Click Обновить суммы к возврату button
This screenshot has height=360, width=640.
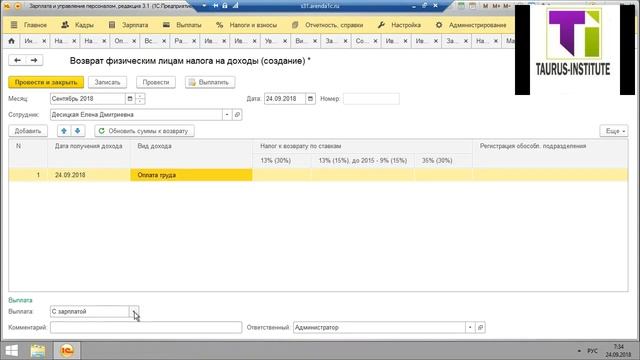[144, 131]
